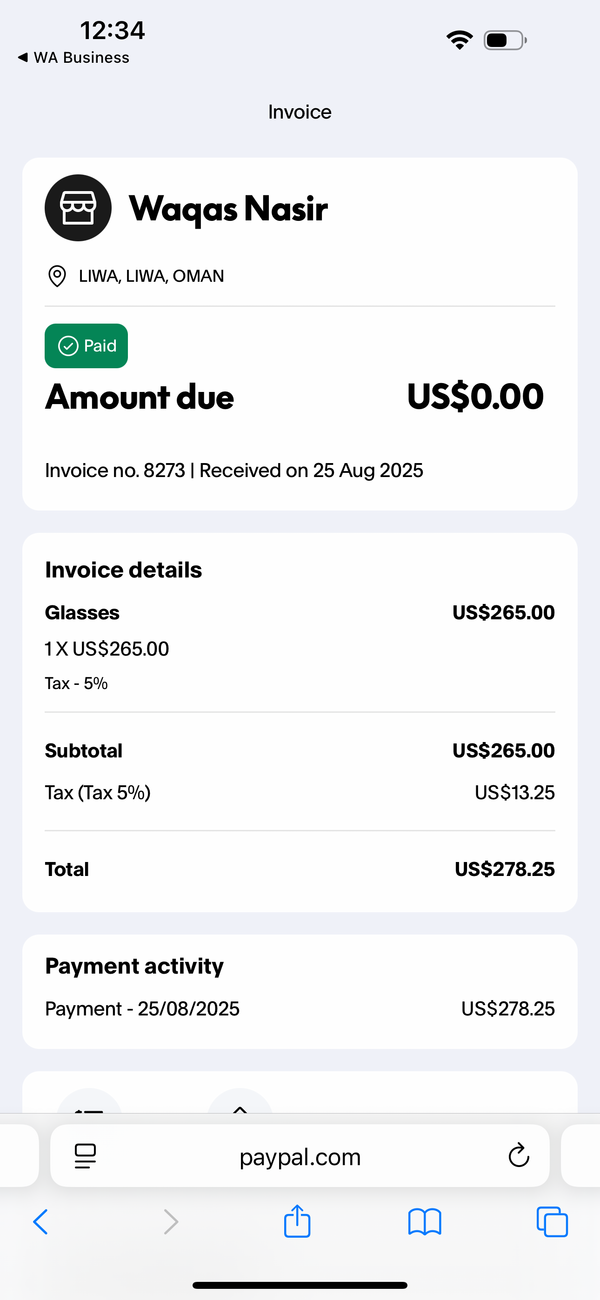Image resolution: width=600 pixels, height=1300 pixels.
Task: Show all open Safari tabs
Action: pyautogui.click(x=552, y=1221)
